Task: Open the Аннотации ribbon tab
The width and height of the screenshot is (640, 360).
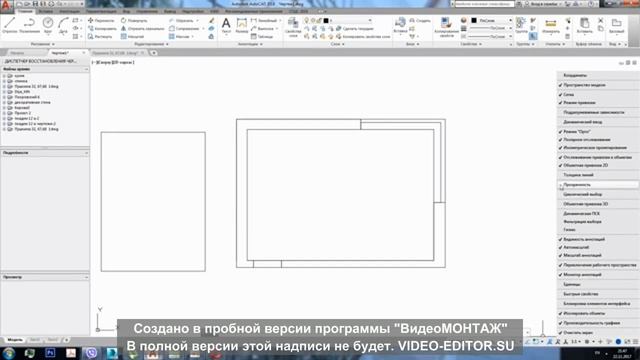Action: (x=69, y=11)
